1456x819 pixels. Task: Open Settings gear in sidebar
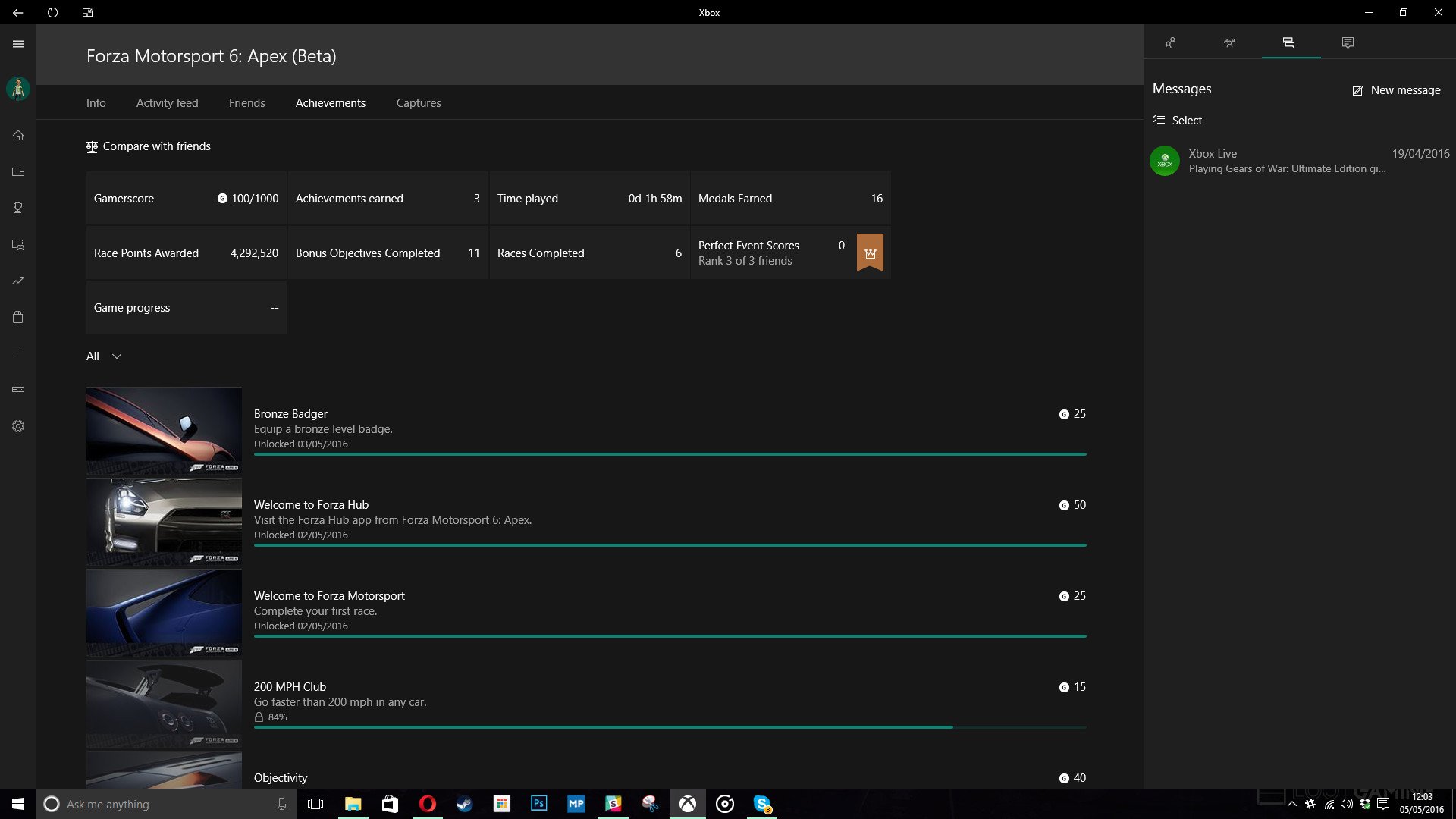pyautogui.click(x=18, y=426)
